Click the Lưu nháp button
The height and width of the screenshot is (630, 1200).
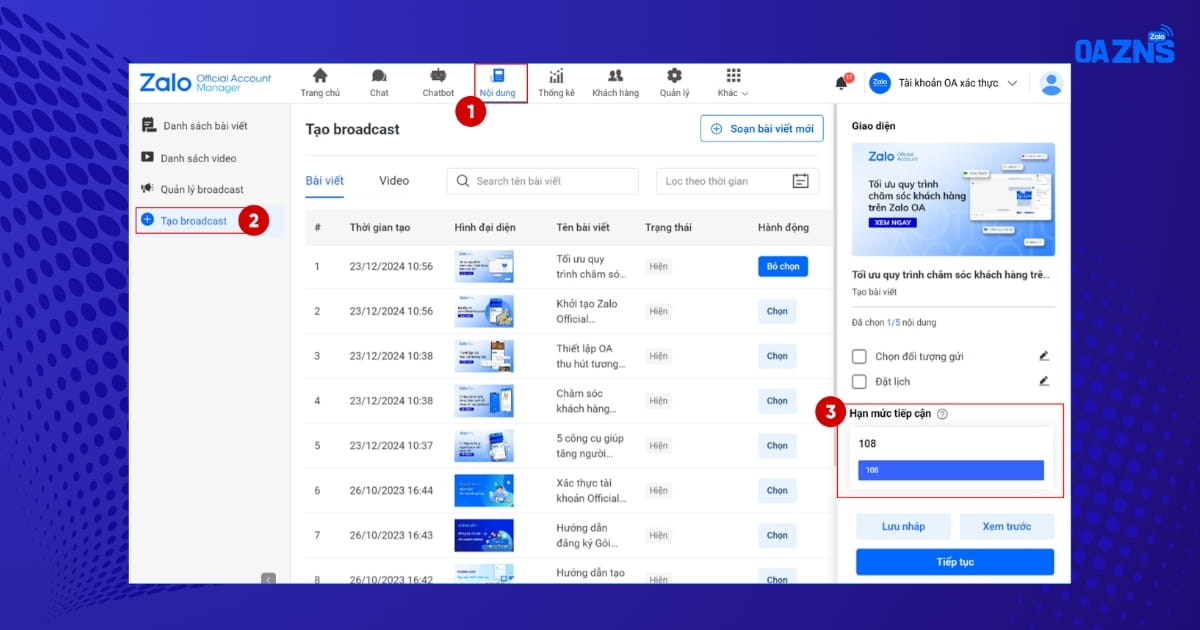point(903,526)
